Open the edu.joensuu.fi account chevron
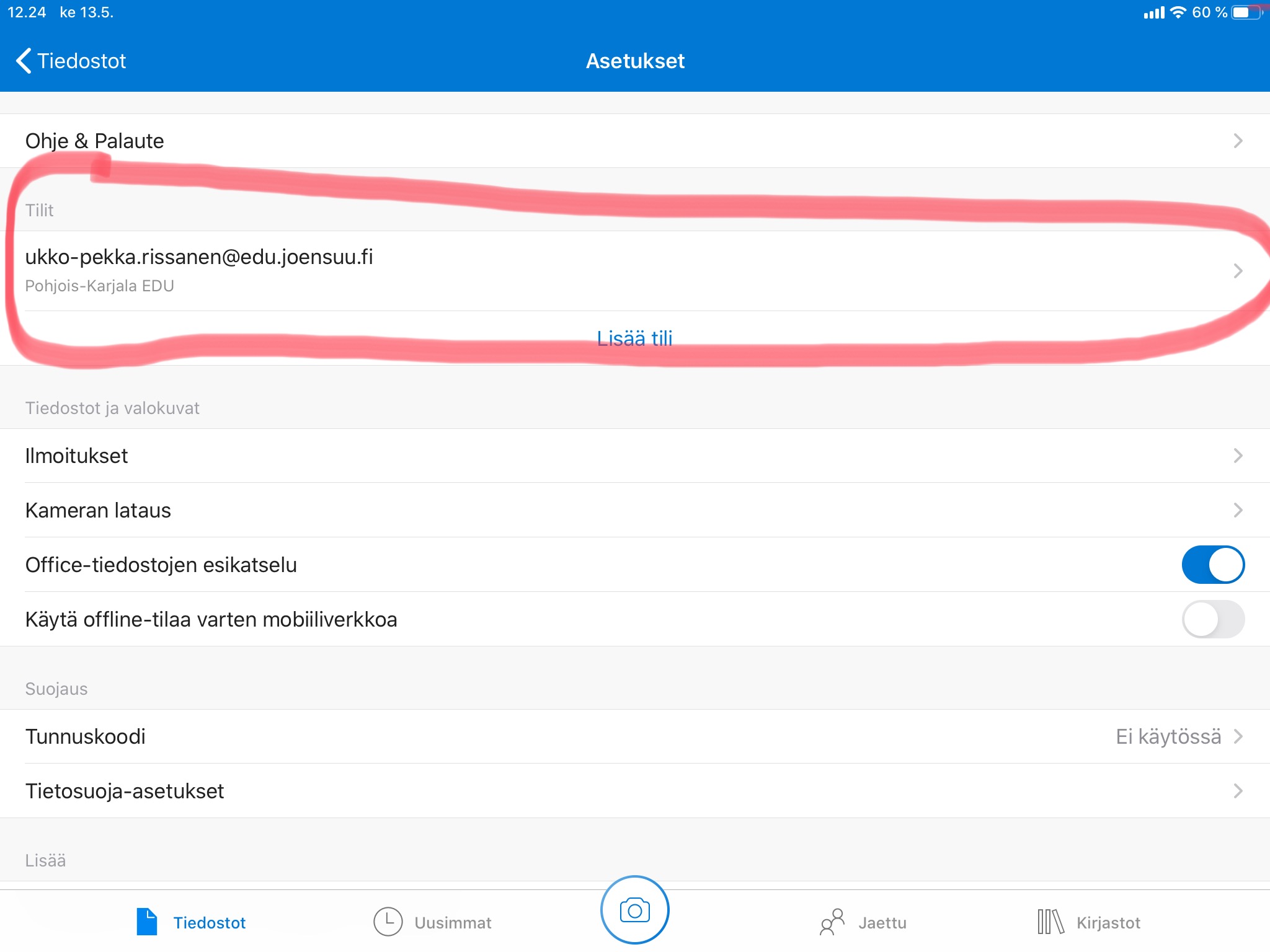The image size is (1270, 952). (x=1238, y=271)
